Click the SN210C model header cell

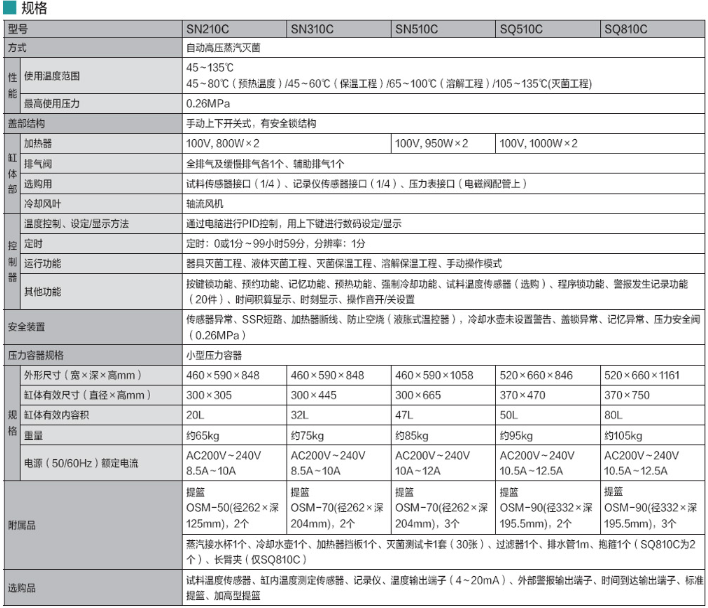(234, 29)
